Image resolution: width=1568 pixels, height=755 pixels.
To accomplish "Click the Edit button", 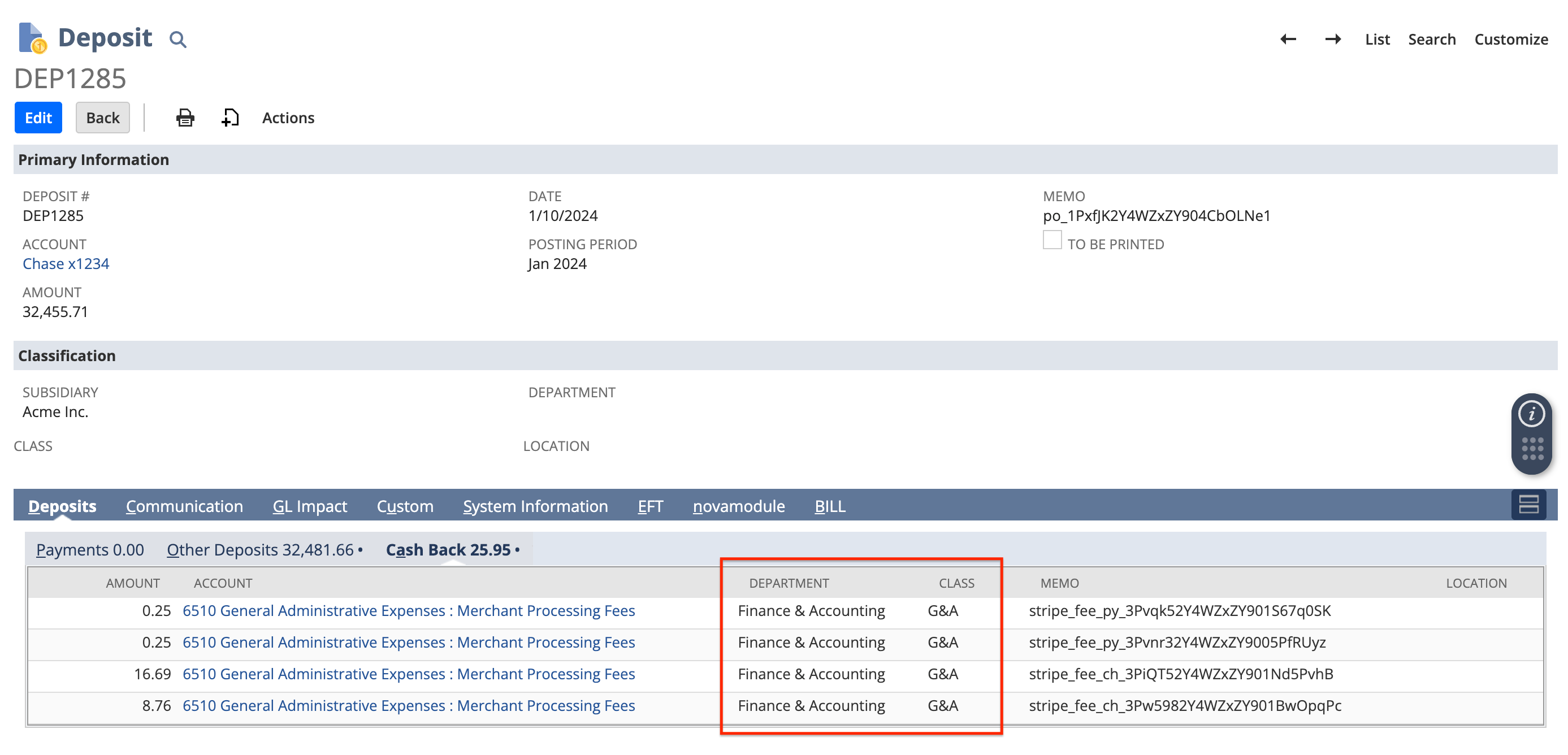I will [38, 117].
